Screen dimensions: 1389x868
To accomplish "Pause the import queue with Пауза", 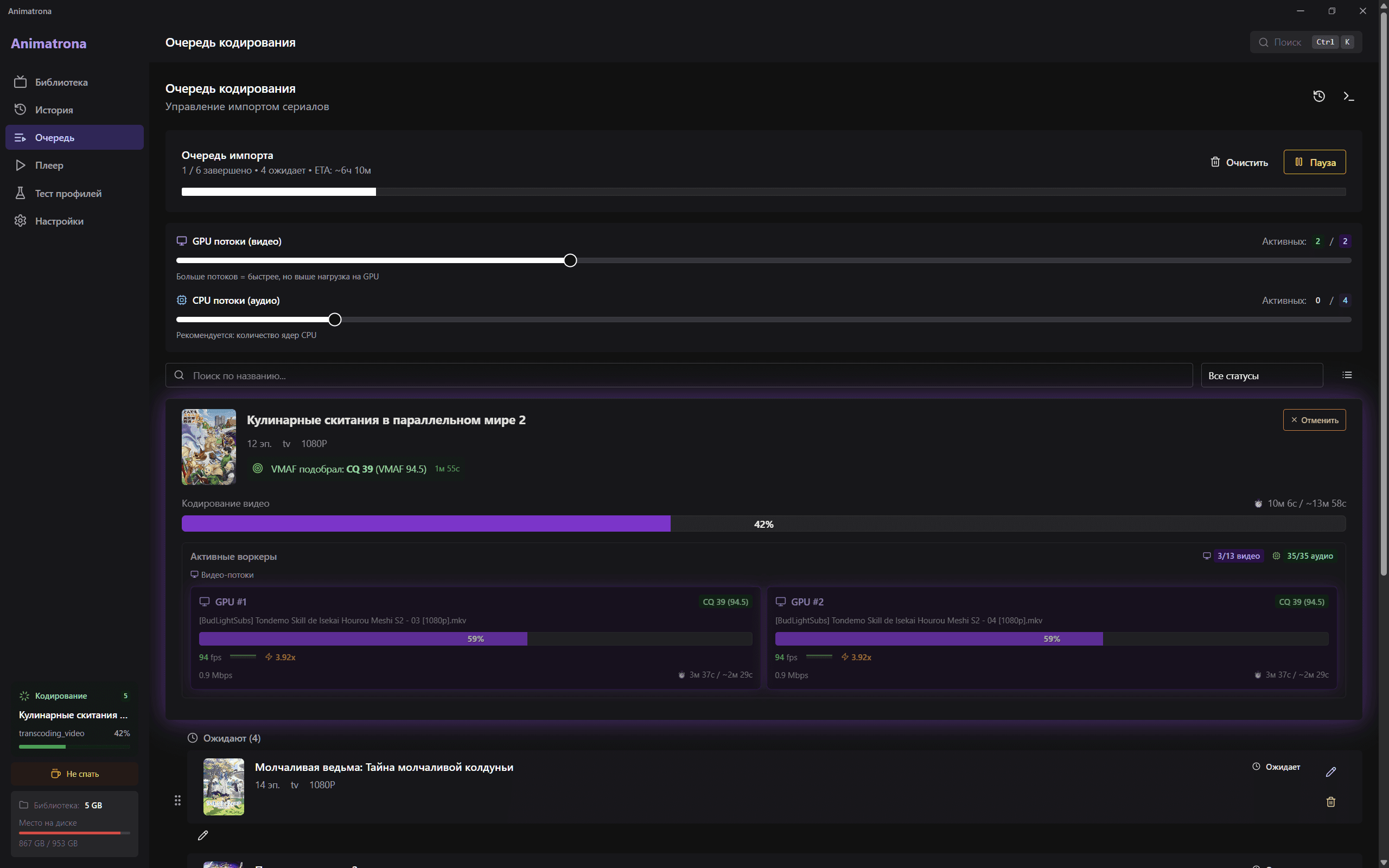I will point(1314,162).
